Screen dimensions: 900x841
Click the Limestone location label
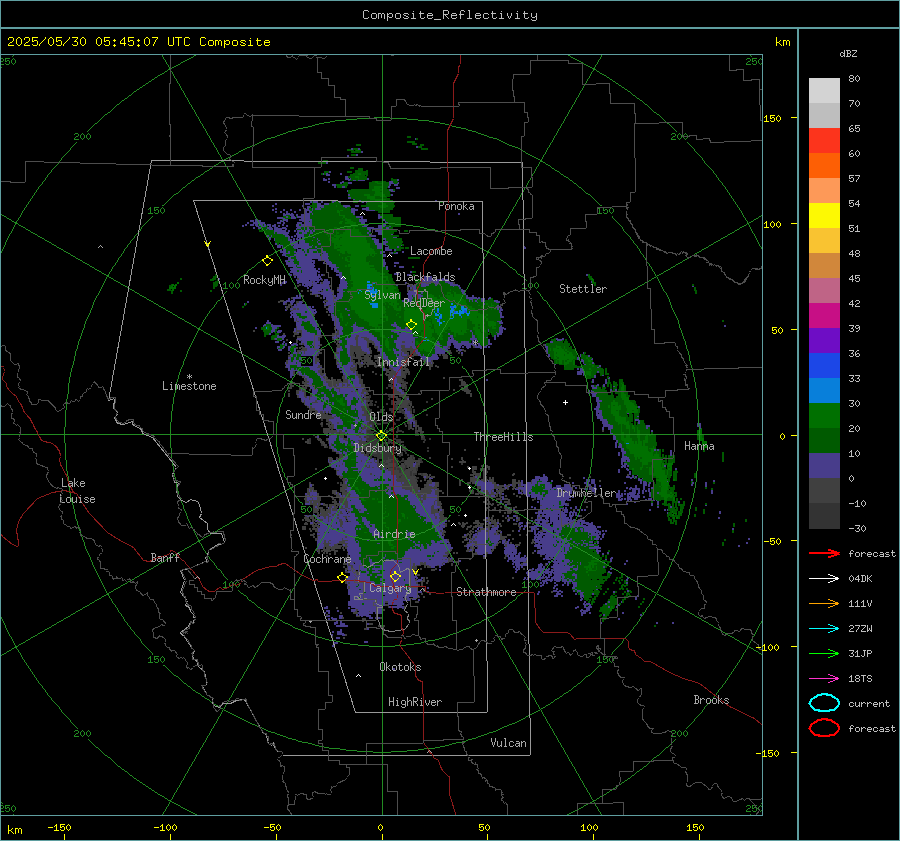(189, 386)
